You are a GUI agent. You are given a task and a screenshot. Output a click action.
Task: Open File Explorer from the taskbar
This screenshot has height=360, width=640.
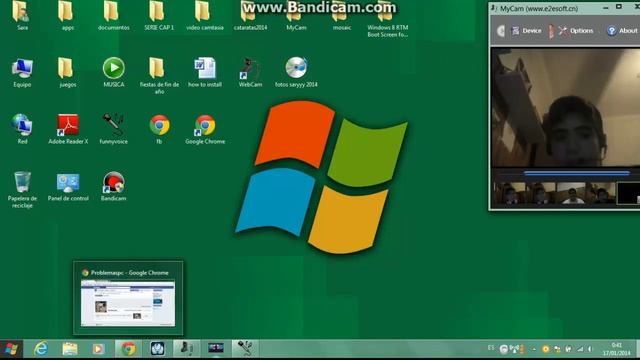tap(69, 349)
